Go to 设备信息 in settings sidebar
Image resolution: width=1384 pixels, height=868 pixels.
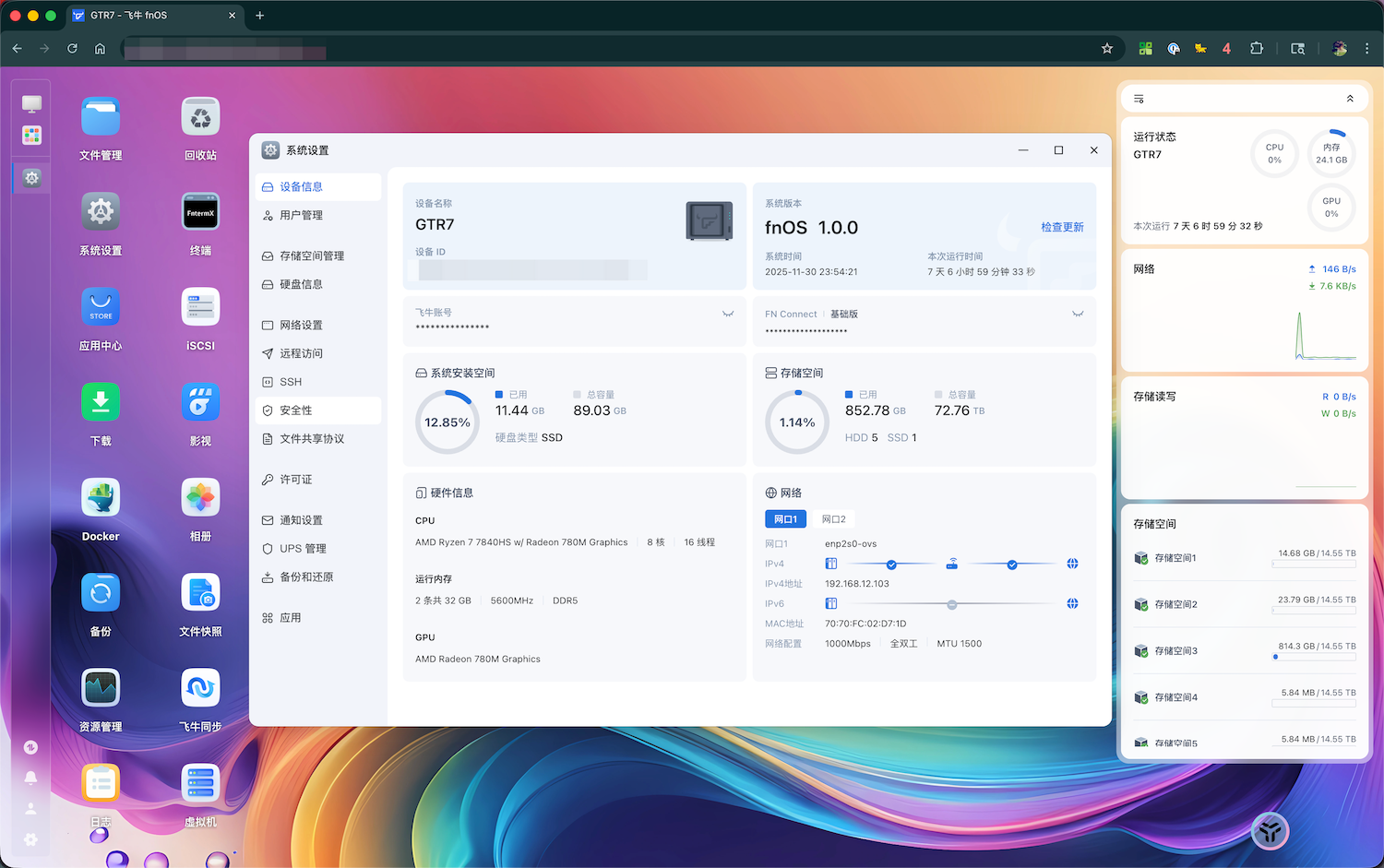coord(318,186)
